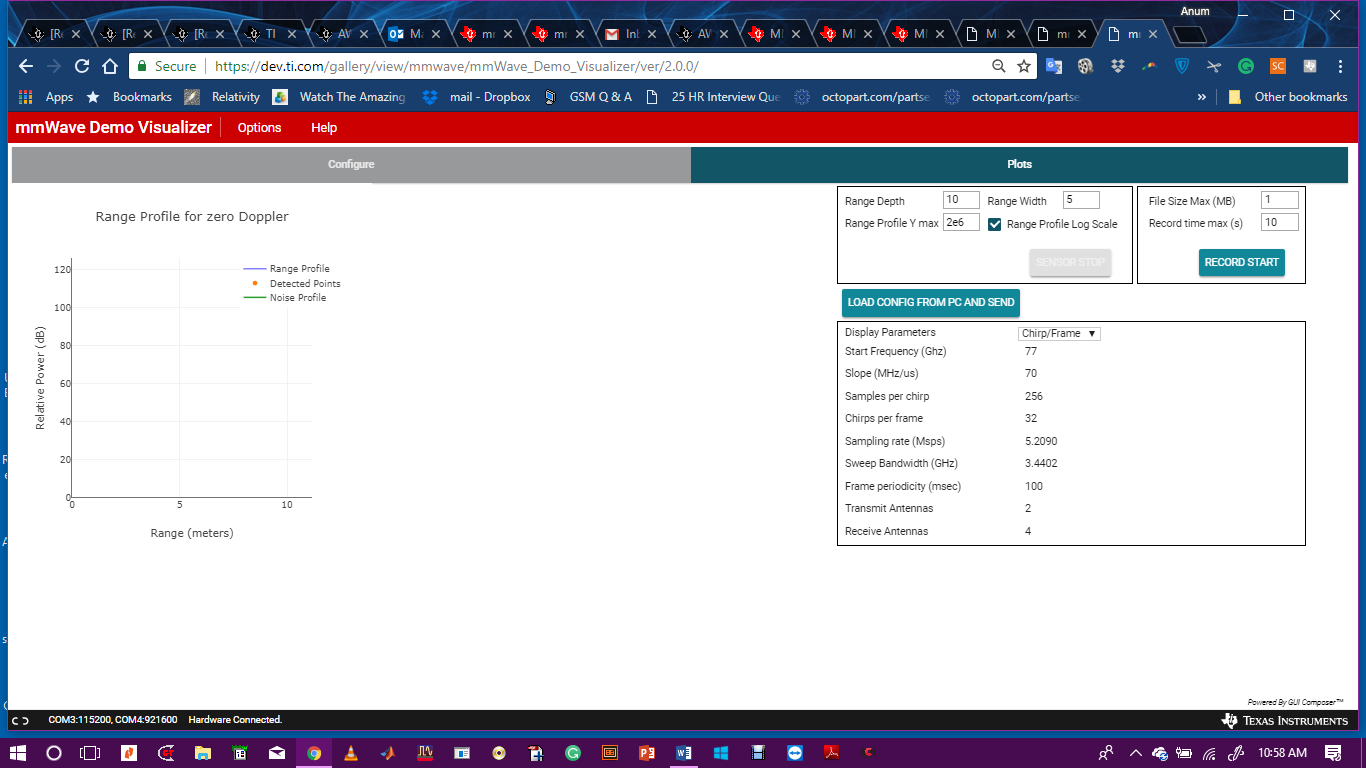Screen dimensions: 1366x768
Task: Click the Secure lock site info indicator
Action: [166, 66]
